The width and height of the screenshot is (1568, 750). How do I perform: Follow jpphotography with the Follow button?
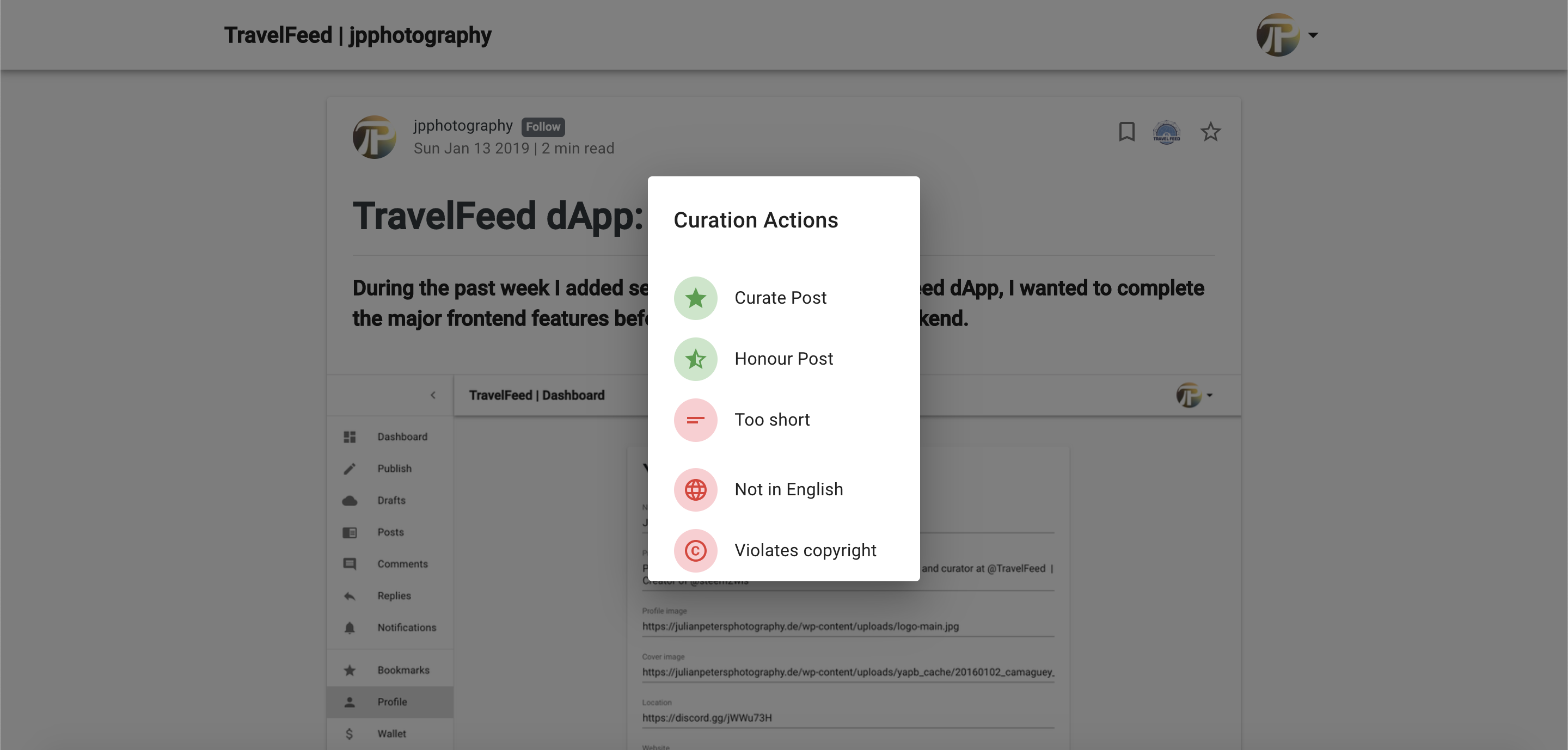pyautogui.click(x=542, y=126)
